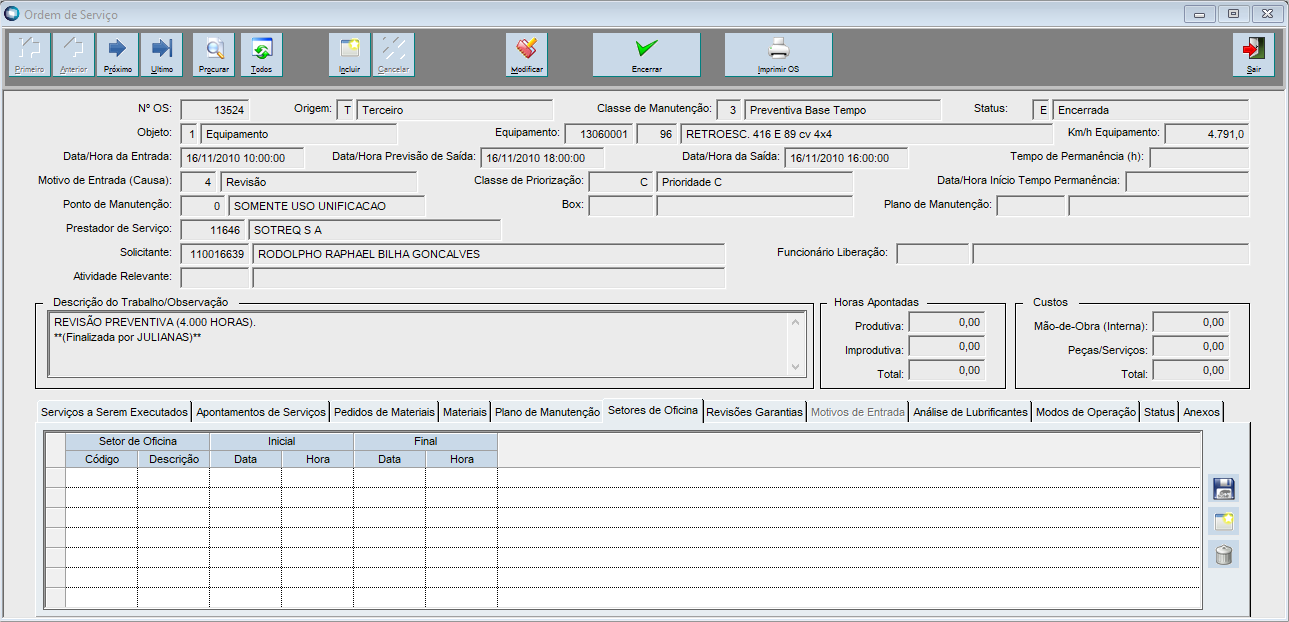This screenshot has height=622, width=1289.
Task: Click Ponto de Manutenção SOMENTE USO UNIFICACAO
Action: [327, 206]
